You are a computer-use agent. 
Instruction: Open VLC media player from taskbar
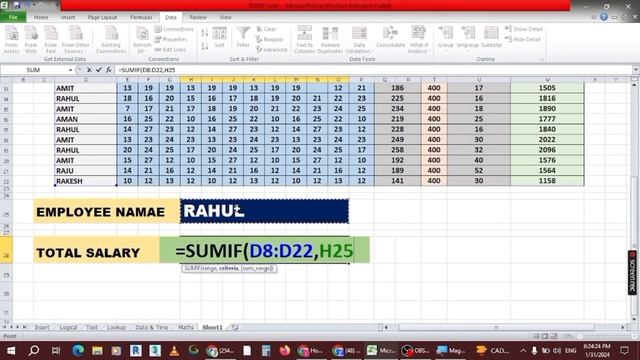pos(174,350)
